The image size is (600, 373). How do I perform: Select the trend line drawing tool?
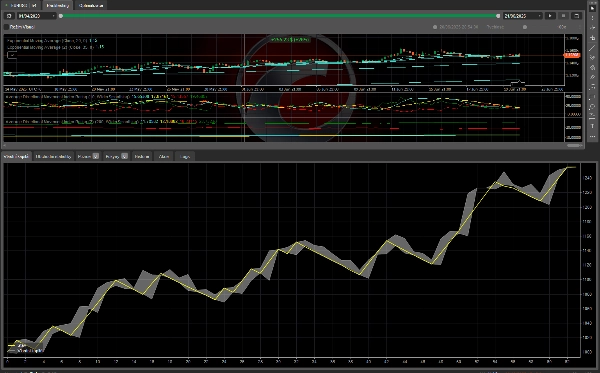pos(592,48)
